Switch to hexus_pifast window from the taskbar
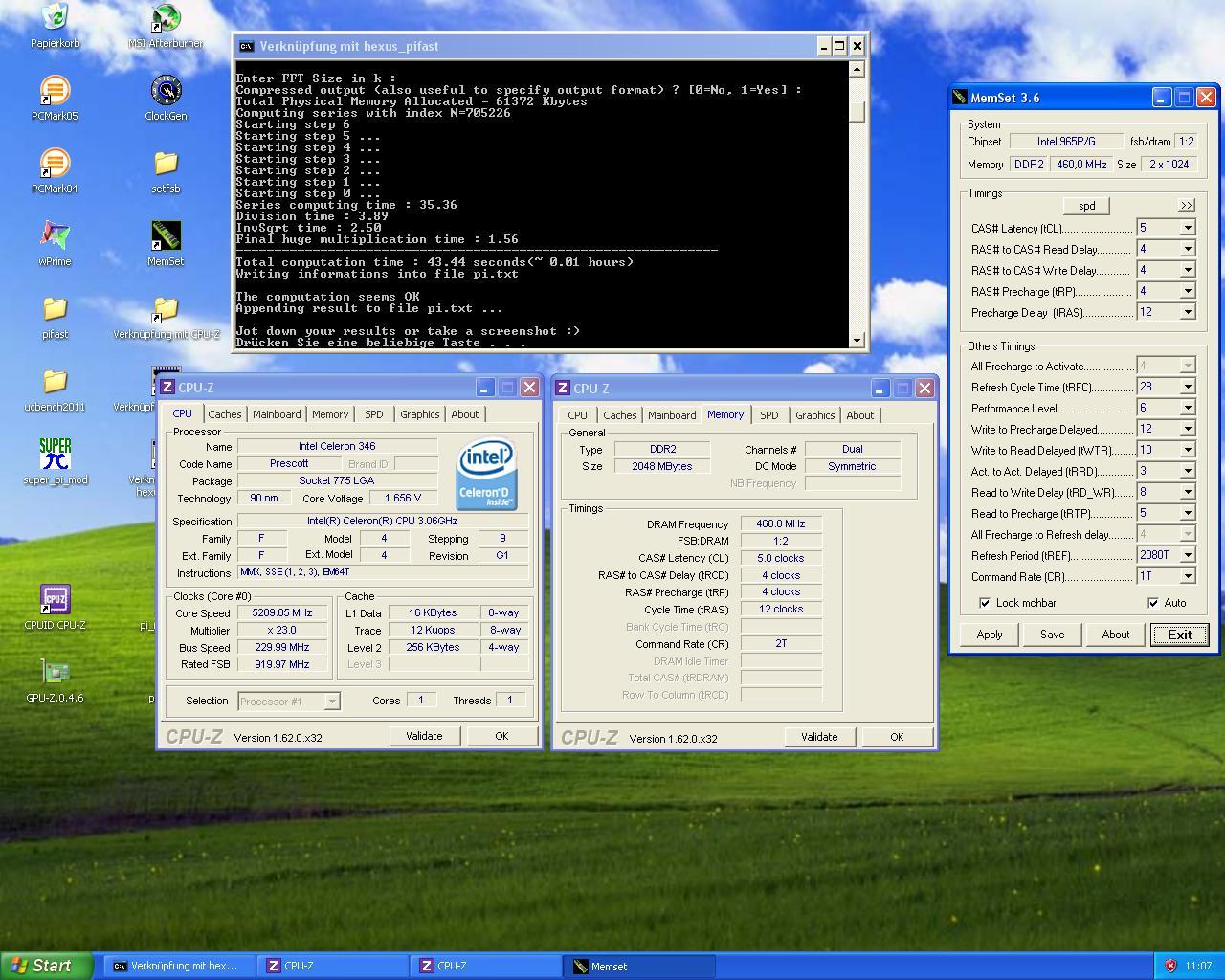This screenshot has width=1225, height=980. tap(178, 966)
